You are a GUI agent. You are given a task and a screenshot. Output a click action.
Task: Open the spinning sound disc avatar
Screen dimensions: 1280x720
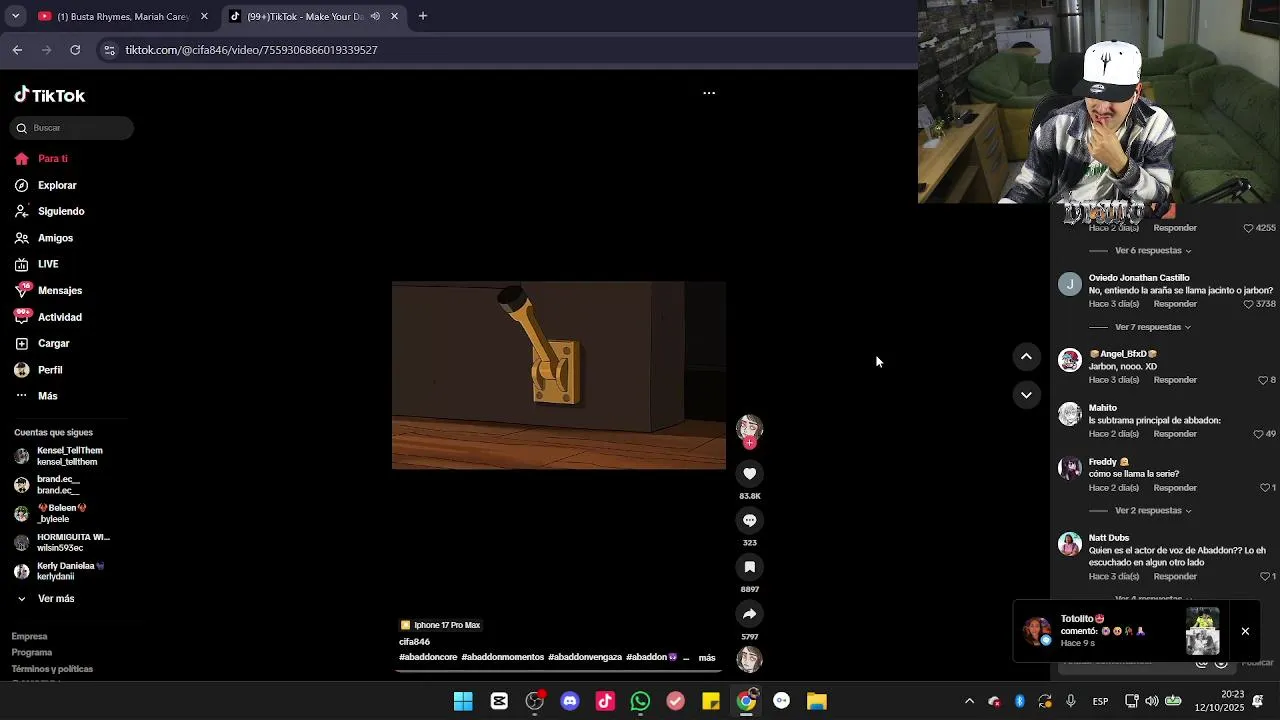click(x=749, y=659)
